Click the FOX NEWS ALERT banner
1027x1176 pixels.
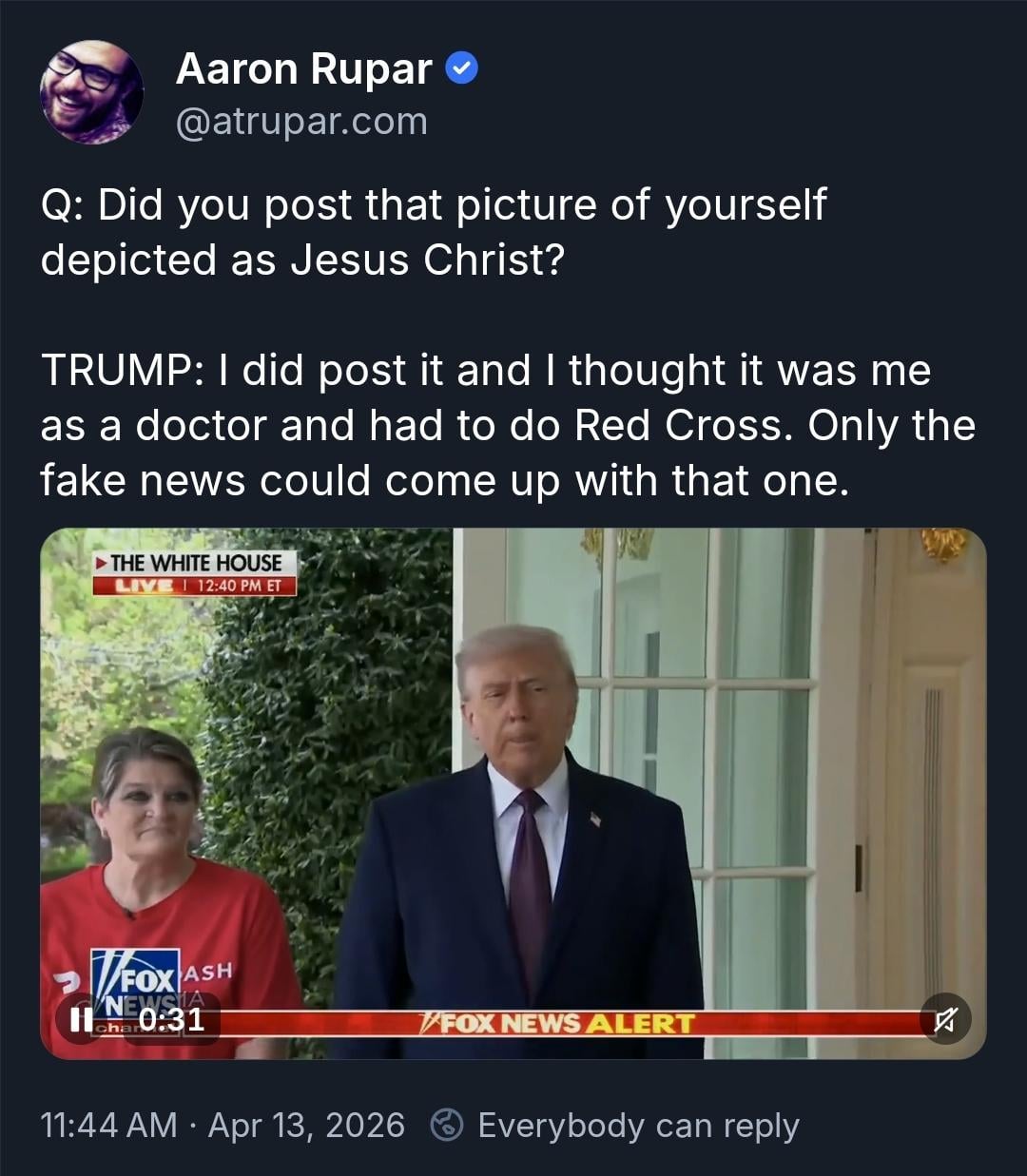pyautogui.click(x=559, y=1024)
